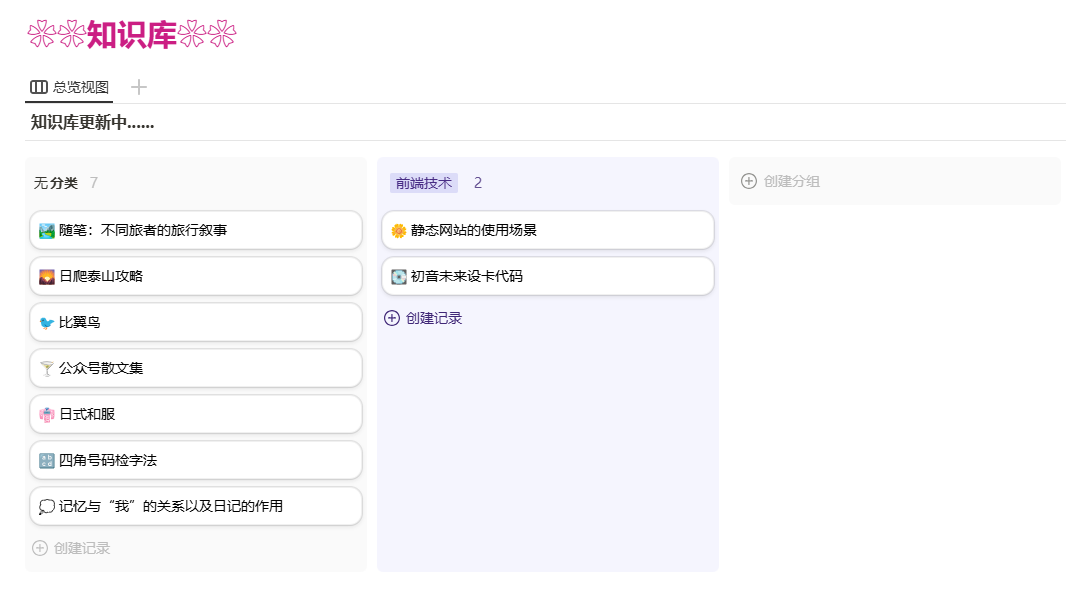
Task: Click the kimono icon beside 日式和服
Action: (46, 415)
